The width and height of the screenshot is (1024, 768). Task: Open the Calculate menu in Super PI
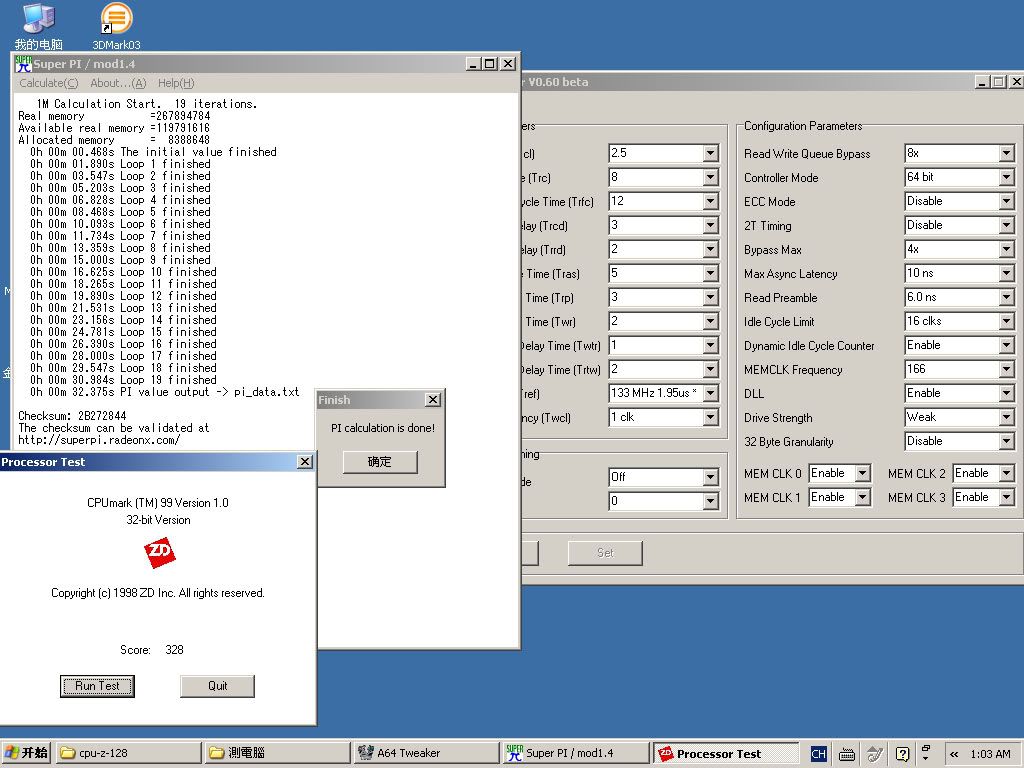click(x=48, y=83)
